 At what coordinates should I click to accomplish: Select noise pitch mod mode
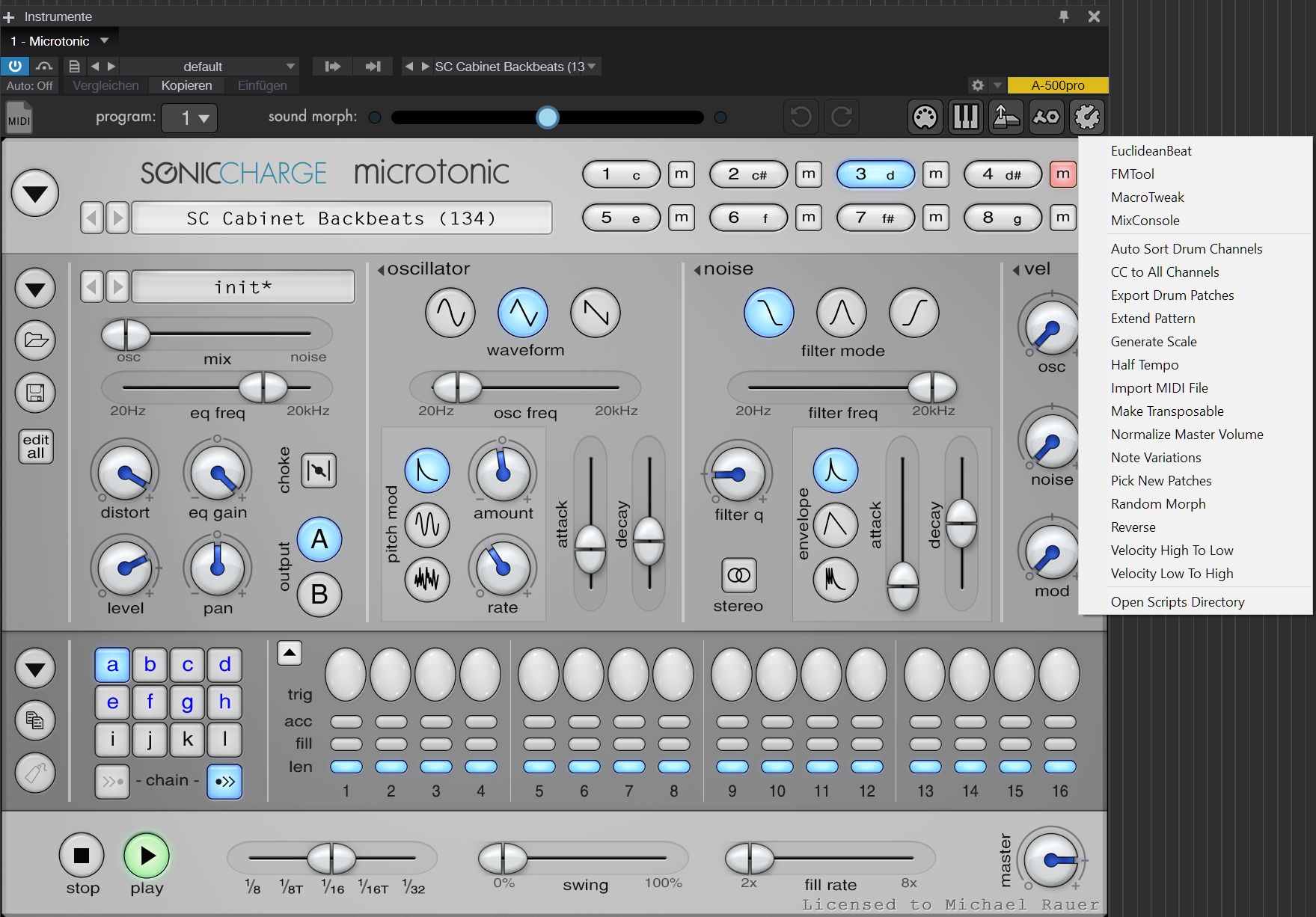[x=427, y=579]
